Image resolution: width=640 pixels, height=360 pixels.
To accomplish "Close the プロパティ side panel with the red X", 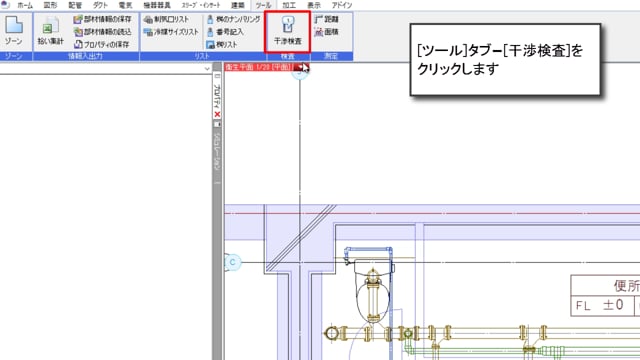I will click(217, 114).
